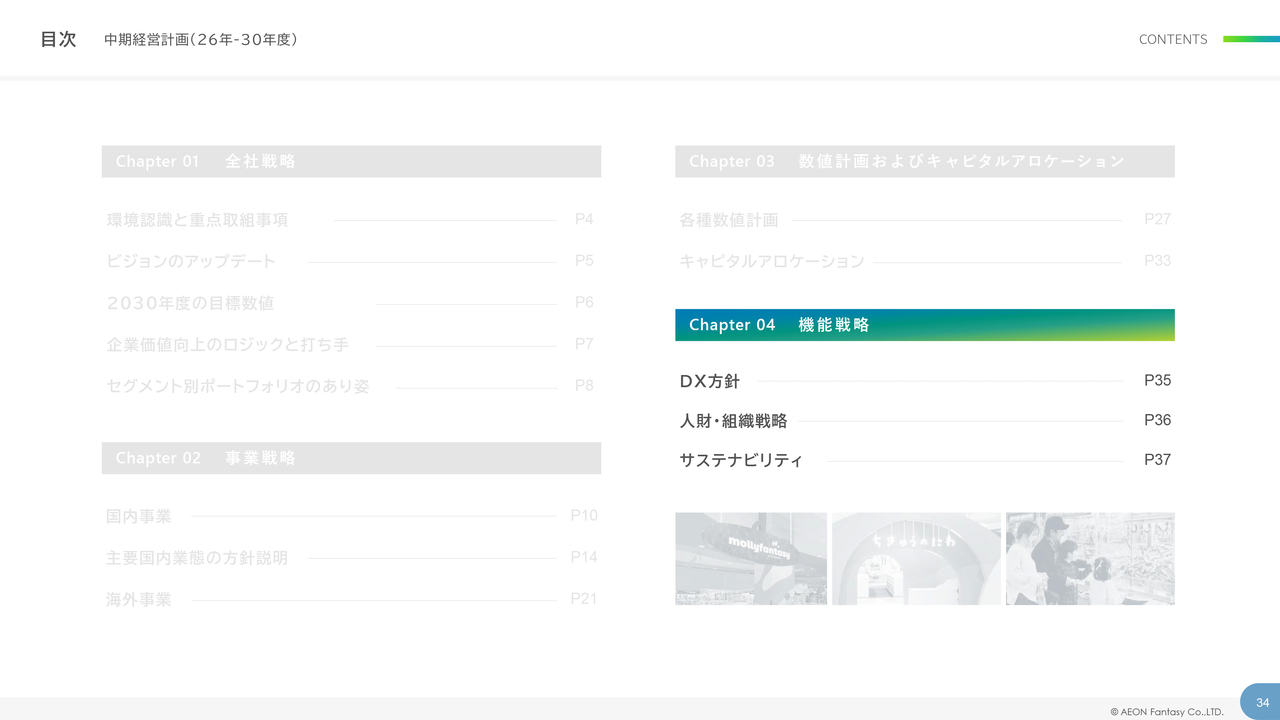This screenshot has width=1280, height=720.
Task: Click the 2030年度の目標数値 entry
Action: tap(190, 303)
